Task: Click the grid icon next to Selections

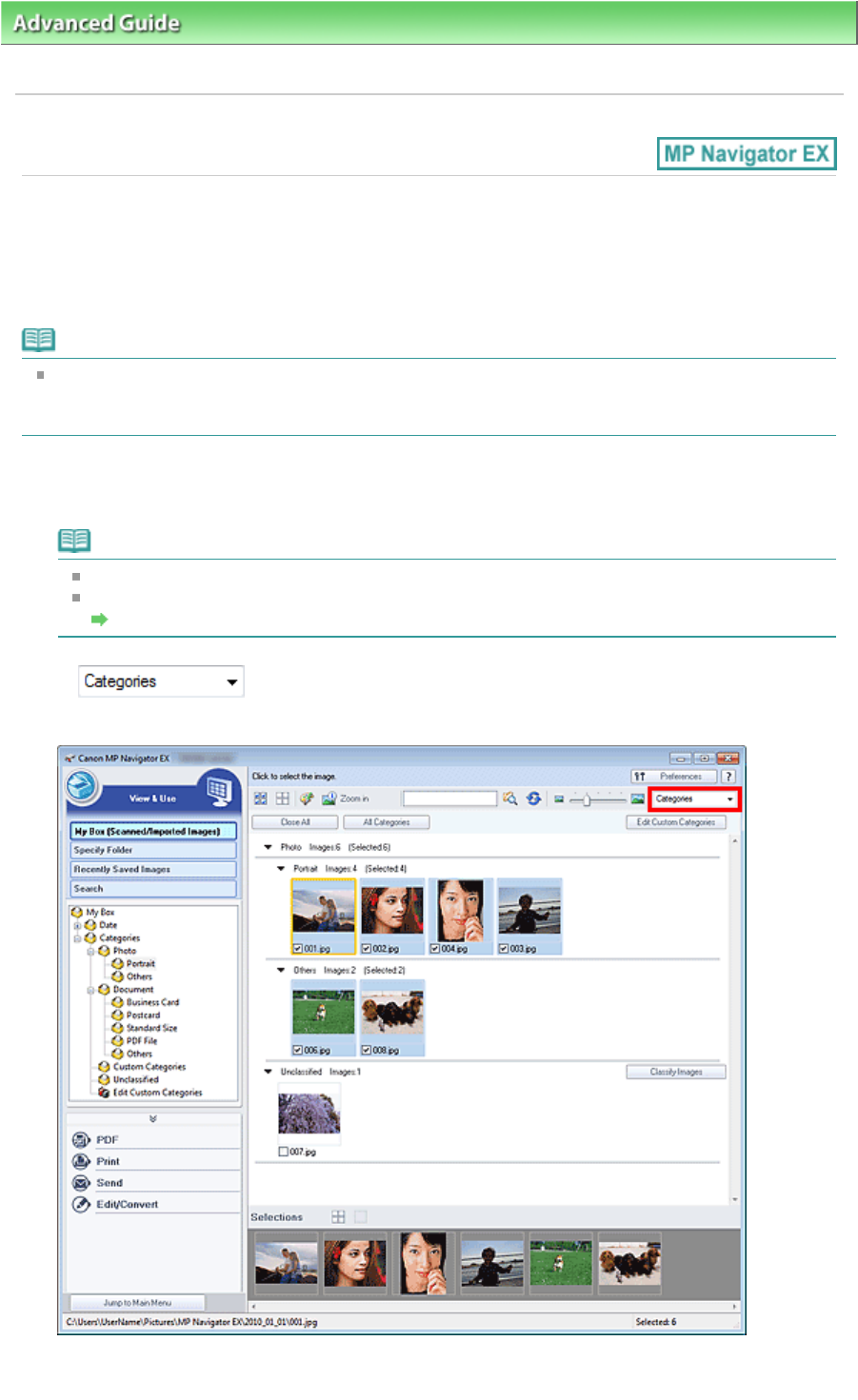Action: [338, 1216]
